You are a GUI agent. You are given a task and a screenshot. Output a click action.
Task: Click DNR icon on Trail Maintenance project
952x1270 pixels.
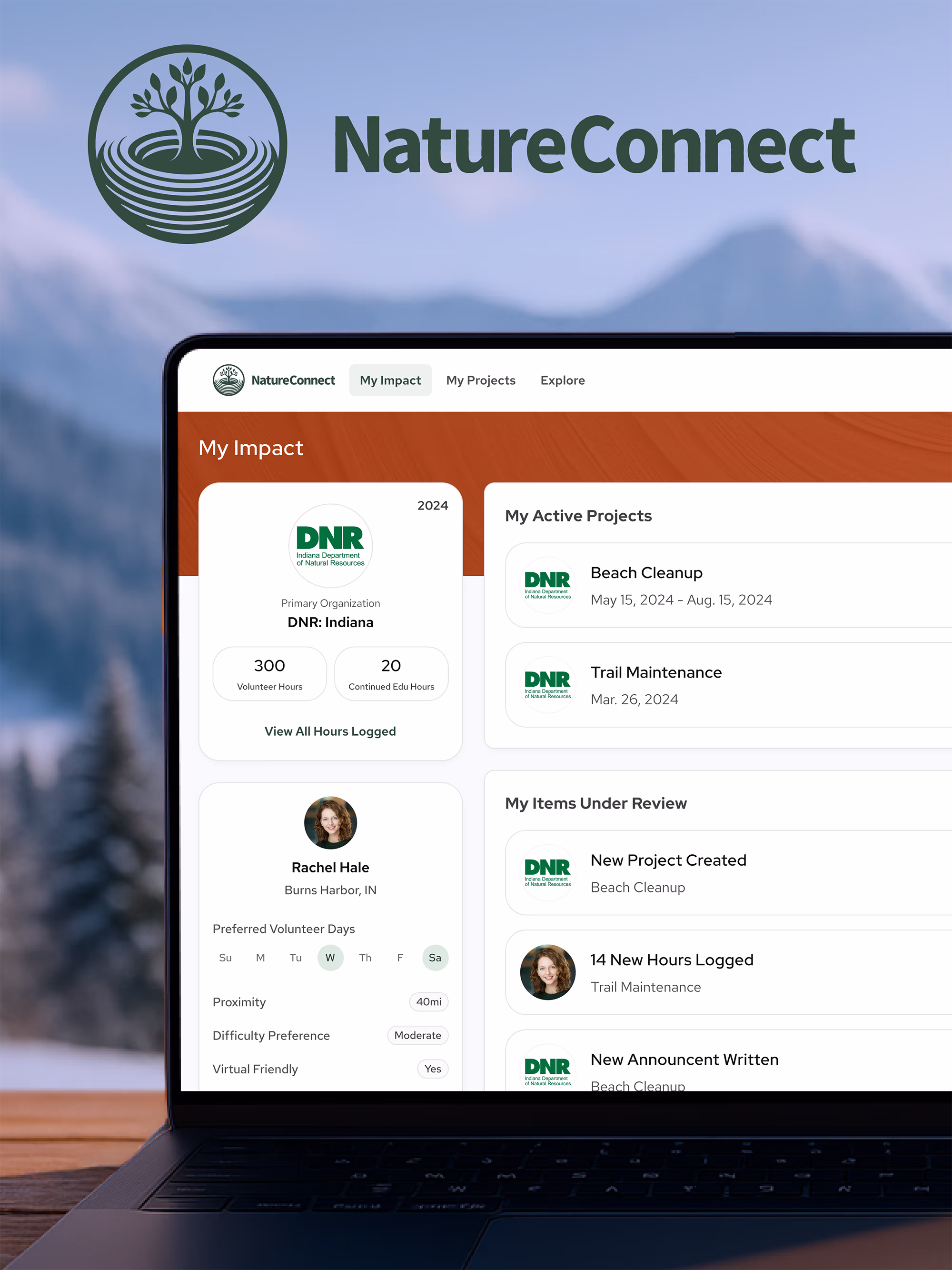pyautogui.click(x=548, y=685)
